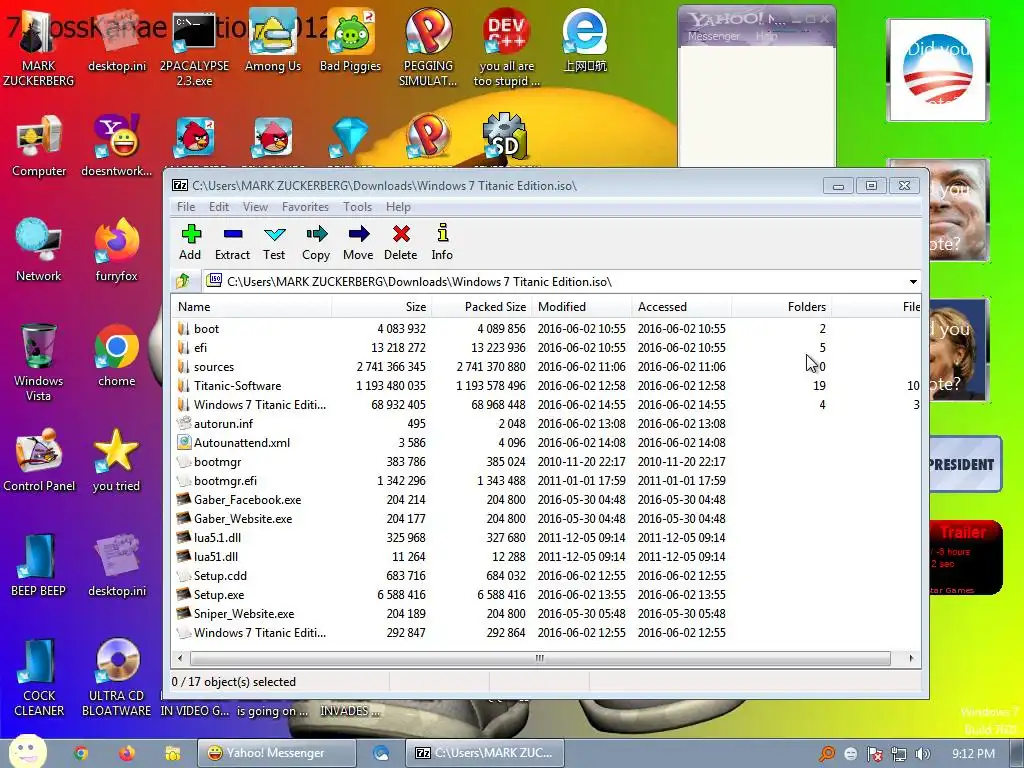Open the address path dropdown arrow

[913, 281]
